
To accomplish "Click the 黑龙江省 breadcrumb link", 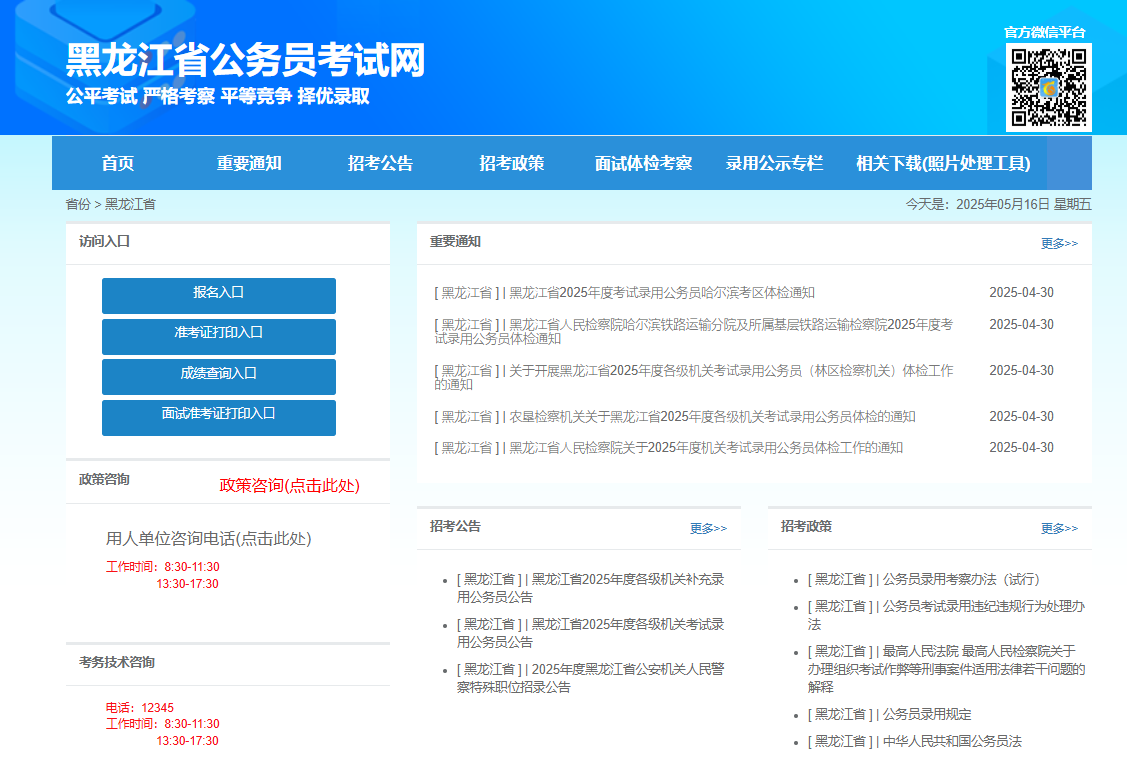I will tap(130, 204).
